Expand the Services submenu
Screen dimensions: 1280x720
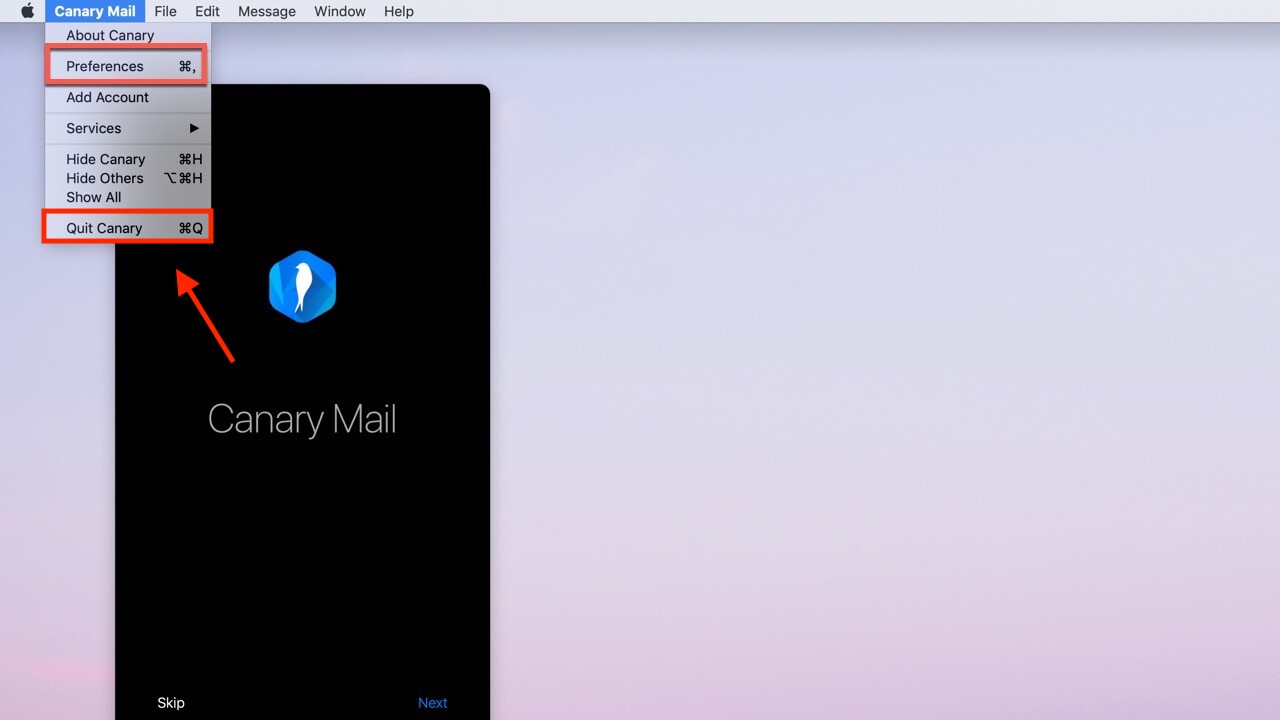[x=128, y=128]
